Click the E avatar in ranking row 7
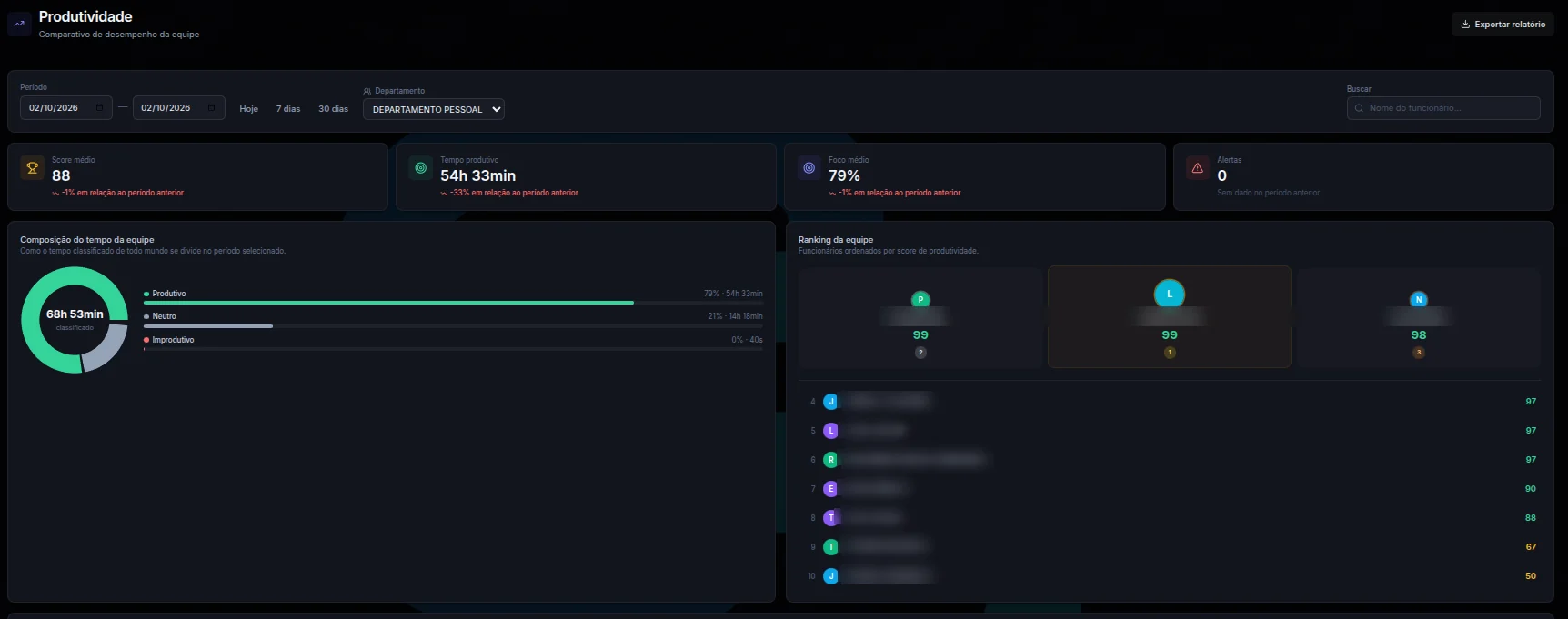 830,489
